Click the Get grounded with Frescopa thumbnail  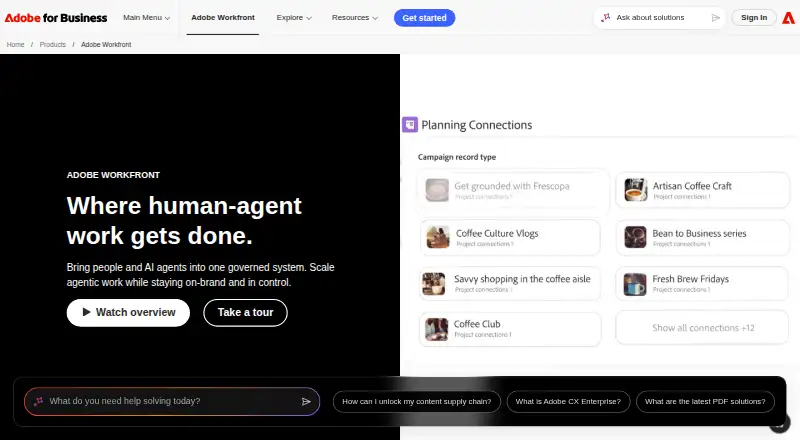437,190
